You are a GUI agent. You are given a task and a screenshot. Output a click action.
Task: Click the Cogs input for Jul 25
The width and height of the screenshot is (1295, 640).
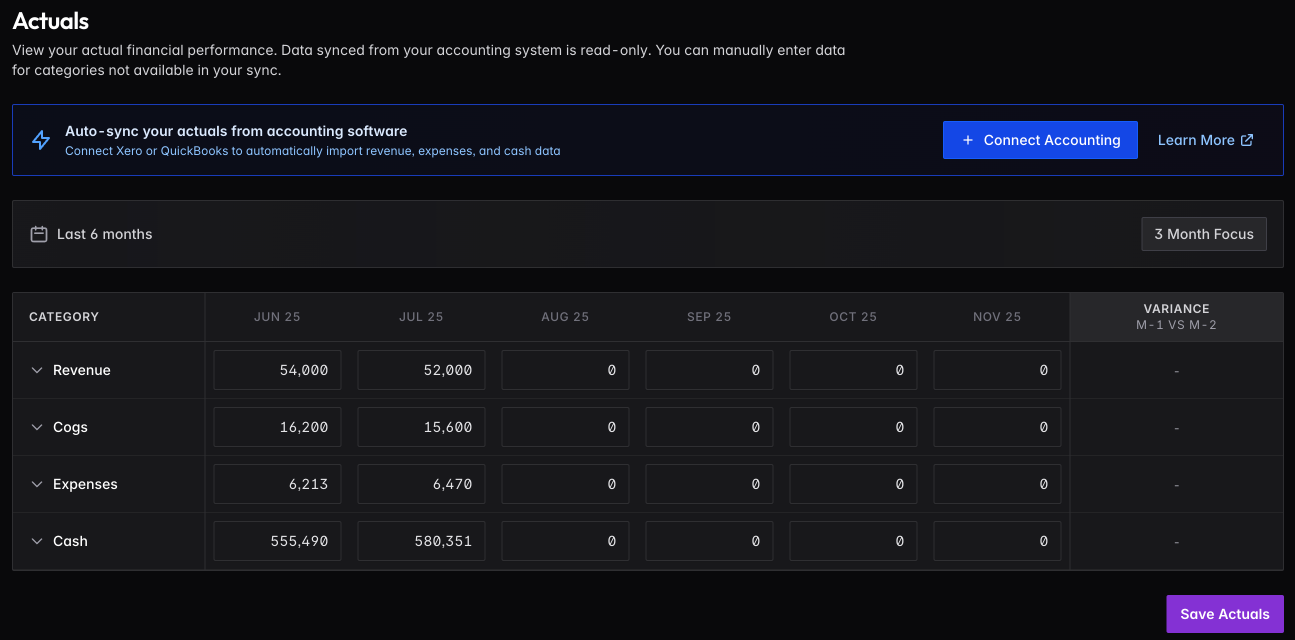[421, 427]
